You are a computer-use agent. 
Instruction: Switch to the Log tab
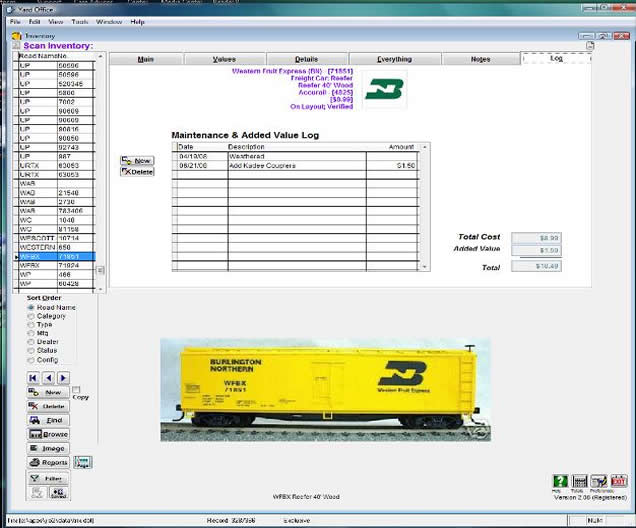click(x=556, y=58)
